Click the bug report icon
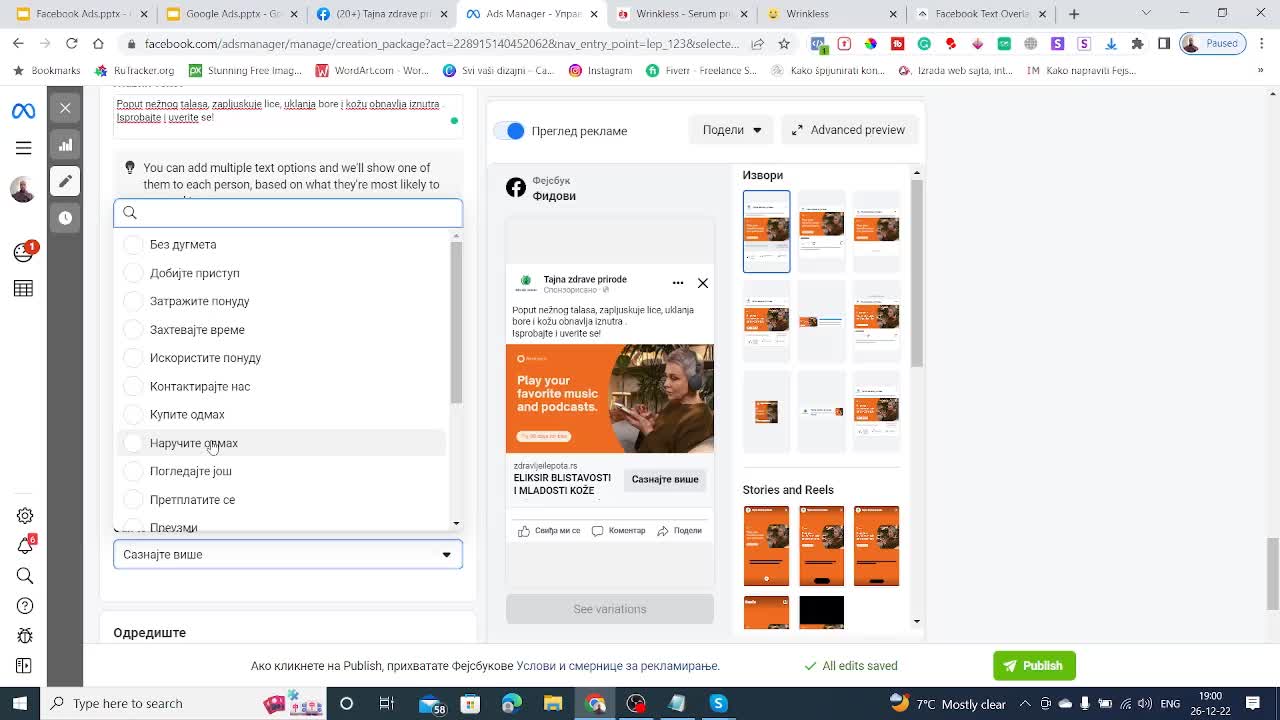This screenshot has height=720, width=1280. pyautogui.click(x=25, y=636)
